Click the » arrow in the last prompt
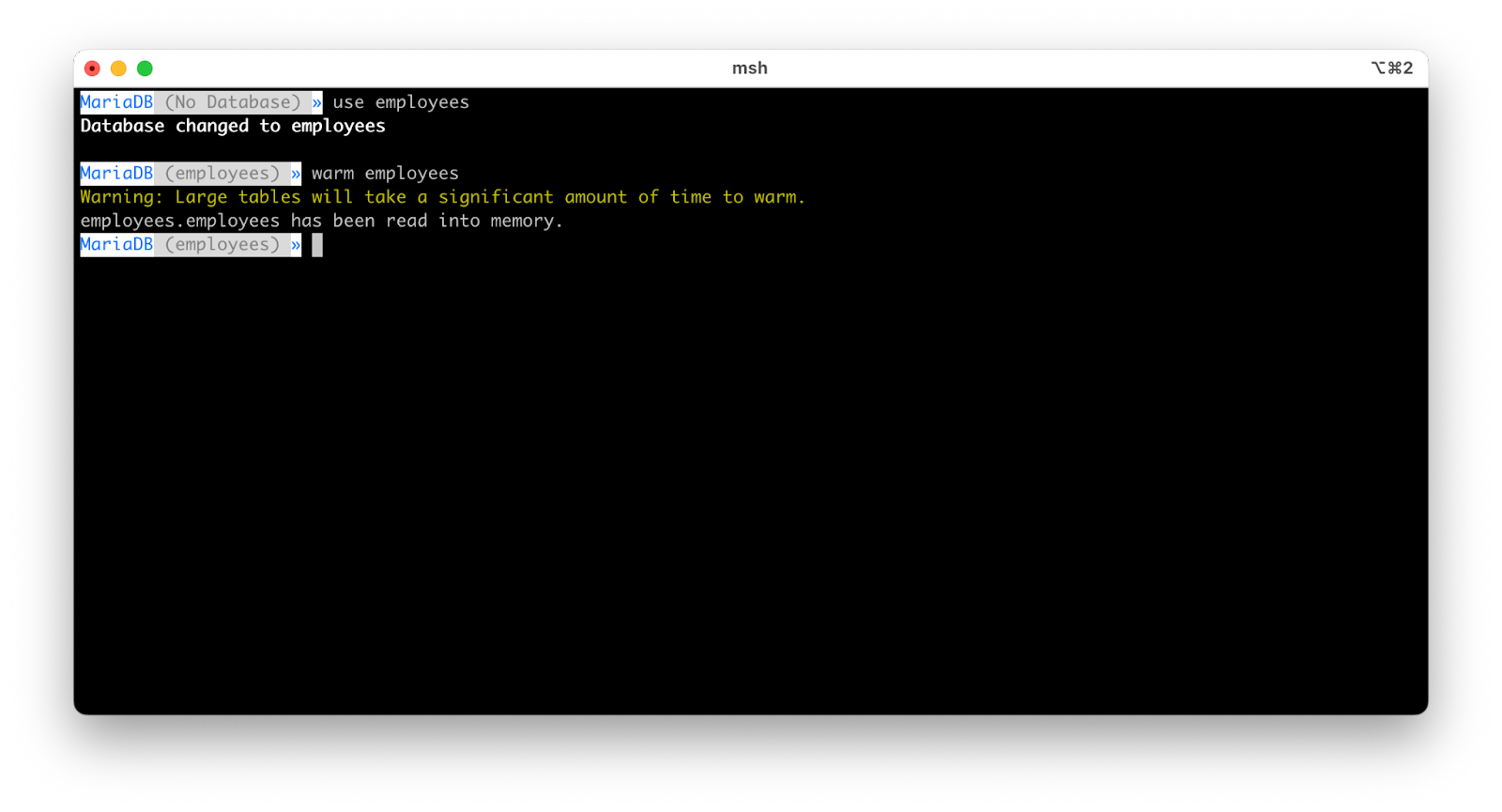This screenshot has height=812, width=1502. click(x=296, y=245)
